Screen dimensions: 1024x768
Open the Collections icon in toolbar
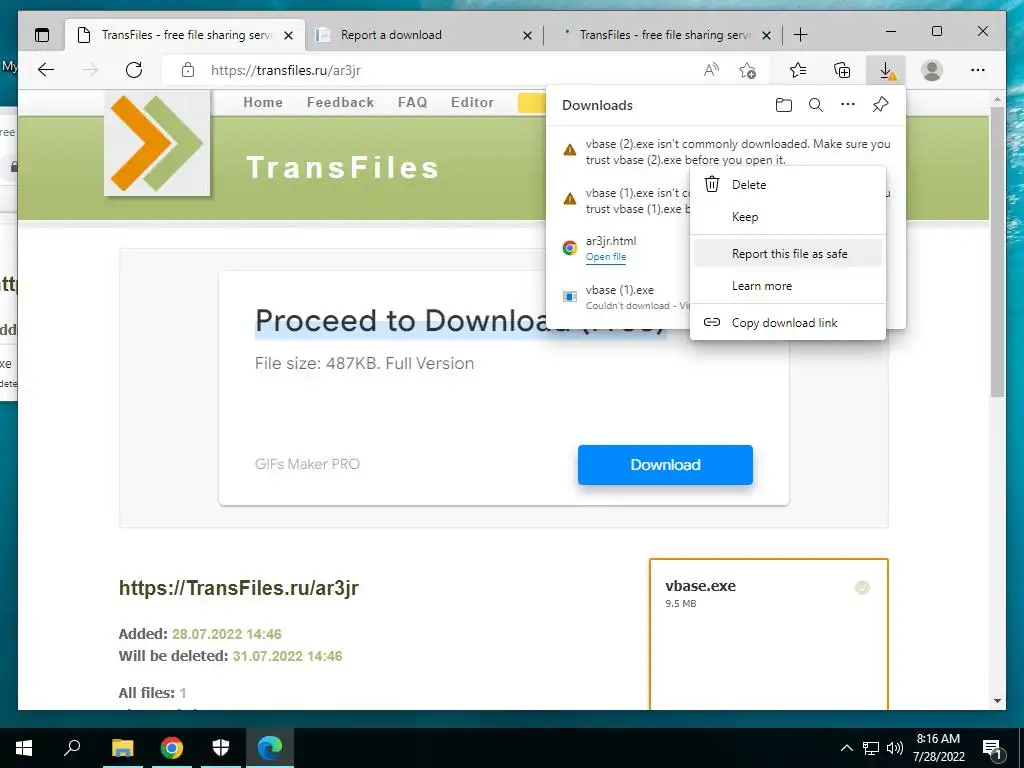(x=842, y=70)
